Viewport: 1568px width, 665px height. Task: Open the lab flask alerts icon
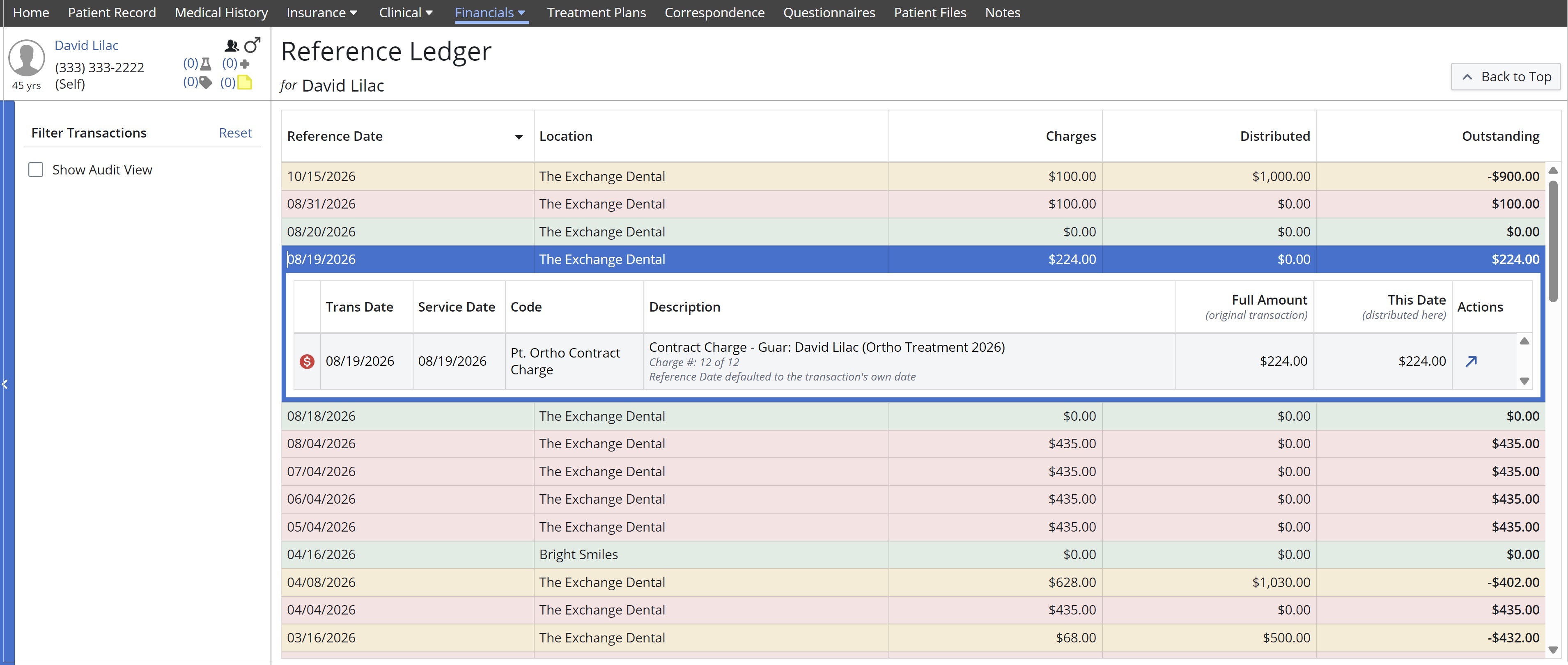tap(206, 63)
